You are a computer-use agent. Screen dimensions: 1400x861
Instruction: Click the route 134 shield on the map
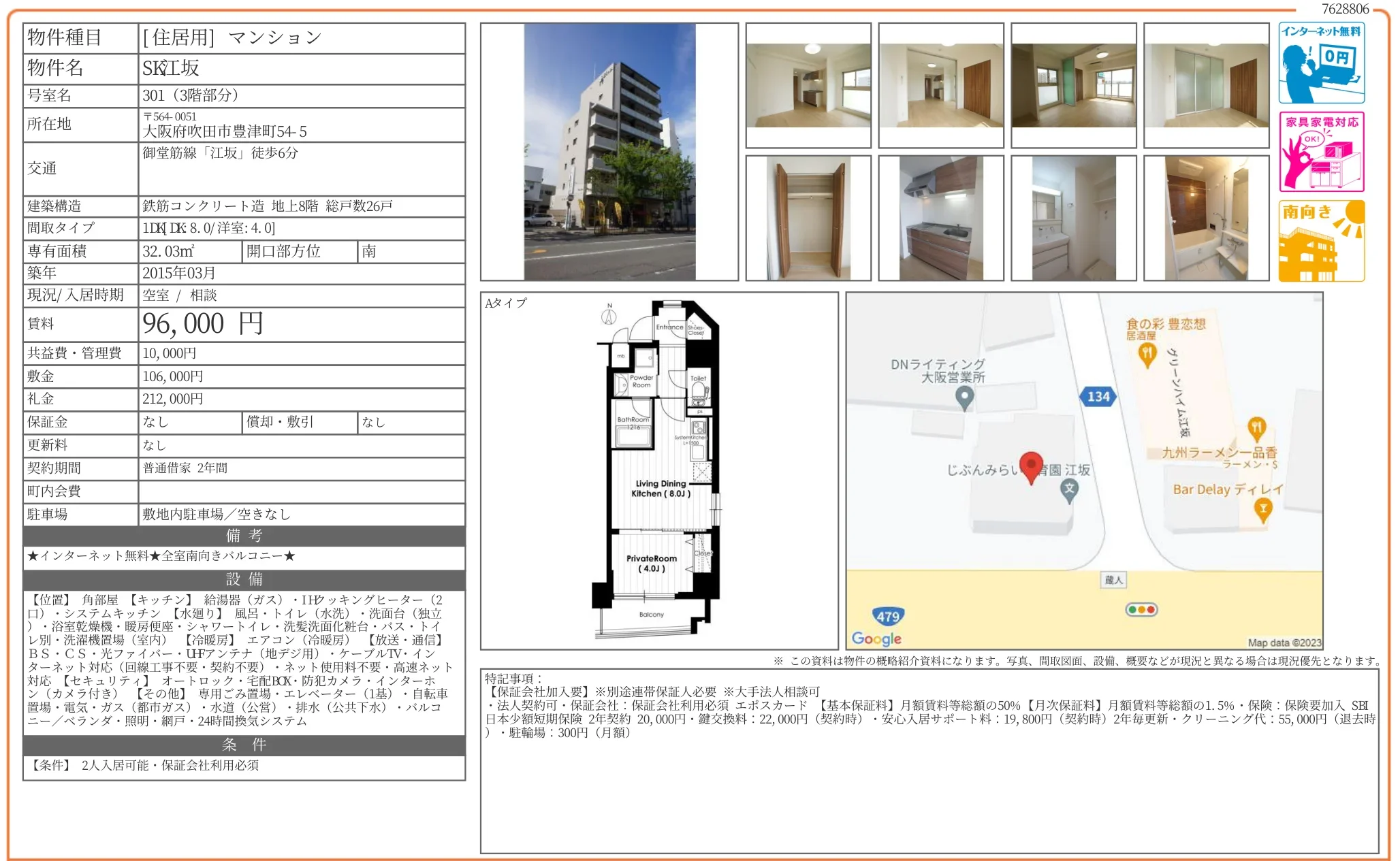tap(1098, 396)
